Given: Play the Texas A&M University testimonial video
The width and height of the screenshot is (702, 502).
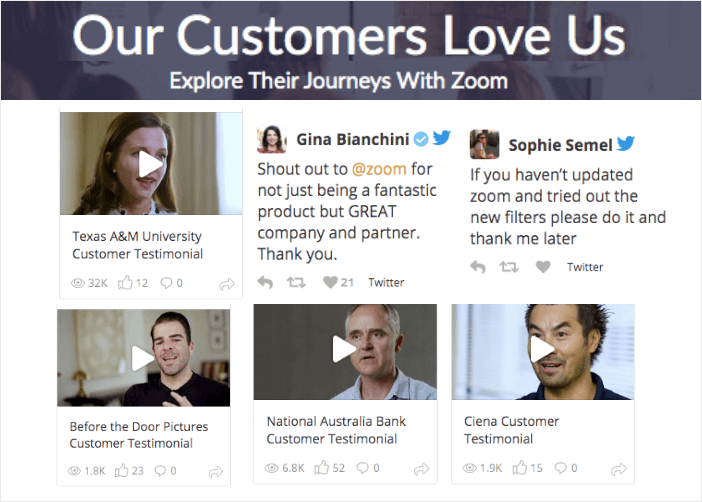Looking at the screenshot, I should [x=150, y=164].
